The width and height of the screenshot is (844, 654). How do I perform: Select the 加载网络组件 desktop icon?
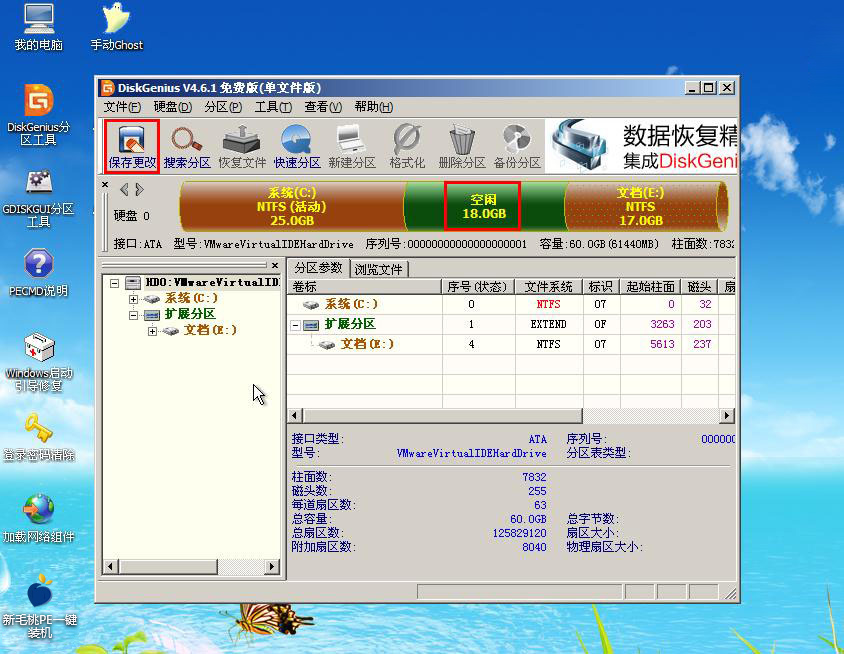(38, 519)
